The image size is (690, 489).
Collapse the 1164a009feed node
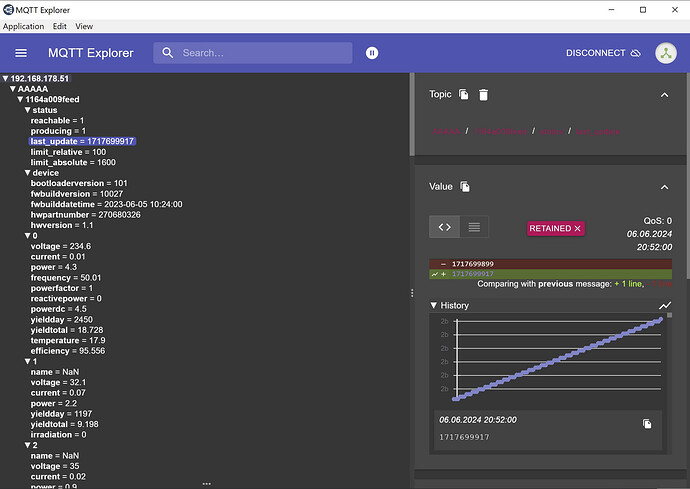click(20, 99)
